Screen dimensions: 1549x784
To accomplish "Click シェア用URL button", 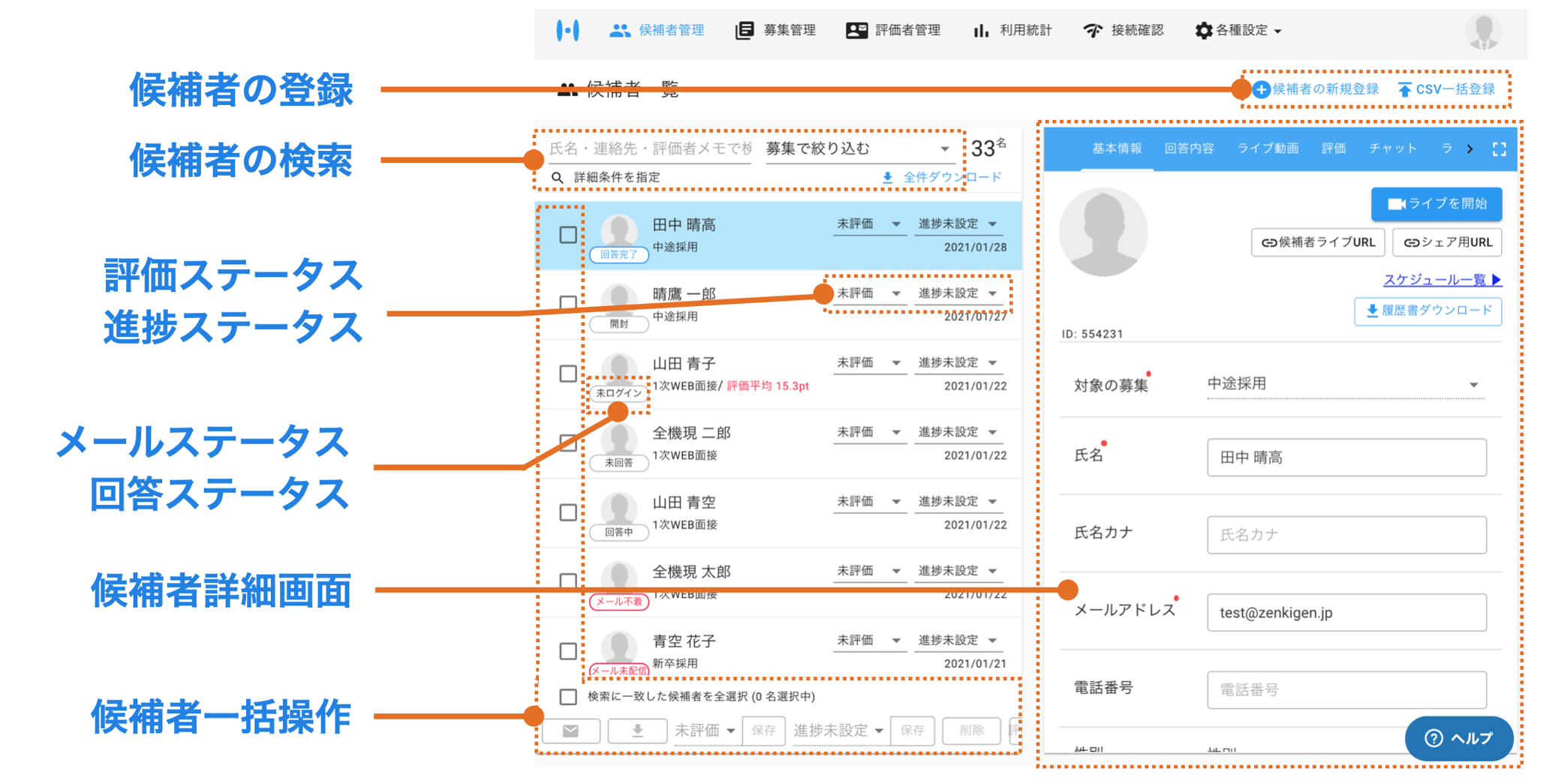I will (x=1447, y=243).
